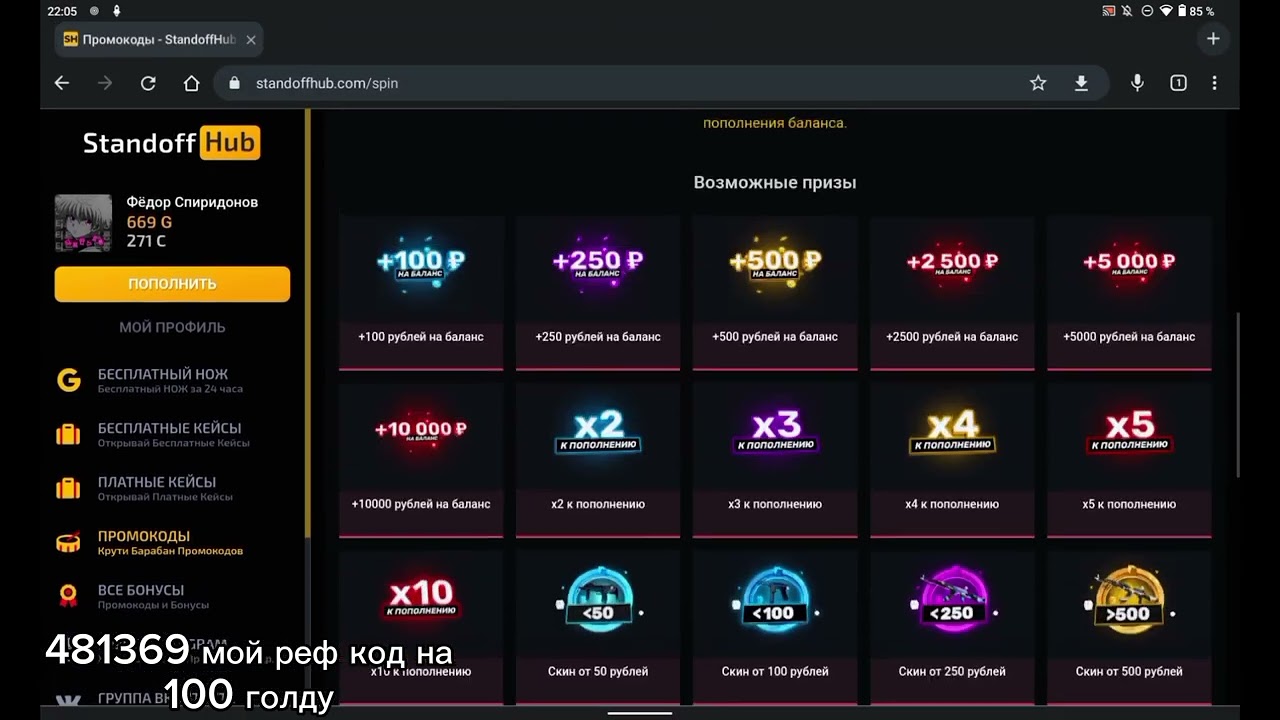The height and width of the screenshot is (720, 1280).
Task: Click the <250 skin prize badge
Action: [952, 602]
